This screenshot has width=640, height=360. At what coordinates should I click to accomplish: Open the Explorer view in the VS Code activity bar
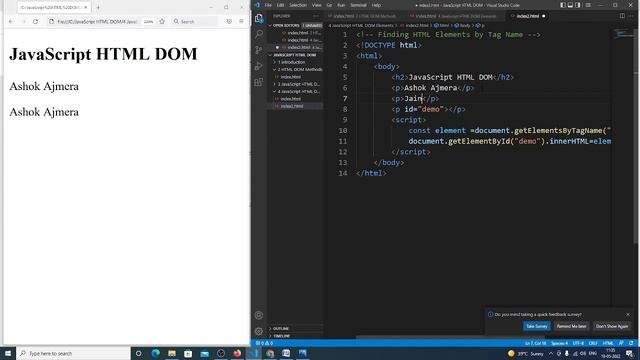[259, 18]
